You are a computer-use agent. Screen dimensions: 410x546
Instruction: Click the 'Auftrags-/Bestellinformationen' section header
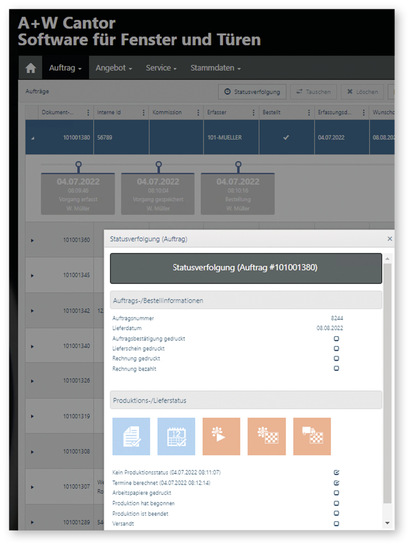click(x=246, y=301)
